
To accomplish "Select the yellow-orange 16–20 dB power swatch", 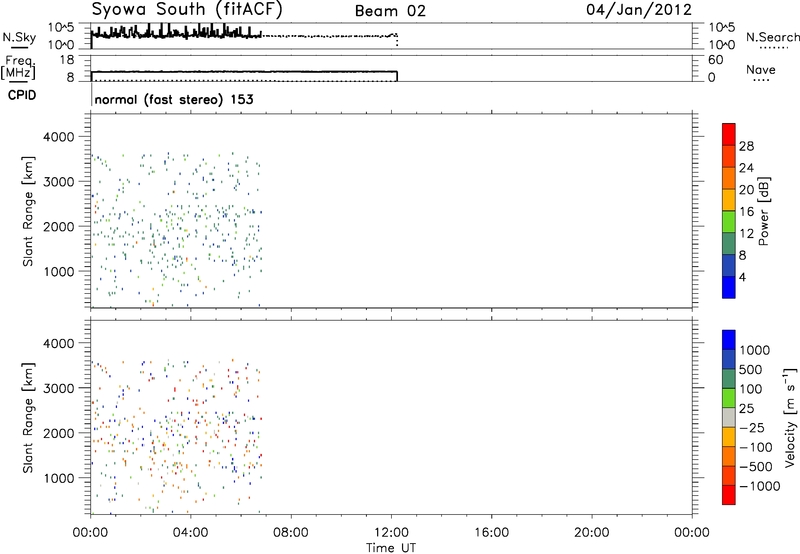I will pyautogui.click(x=729, y=199).
